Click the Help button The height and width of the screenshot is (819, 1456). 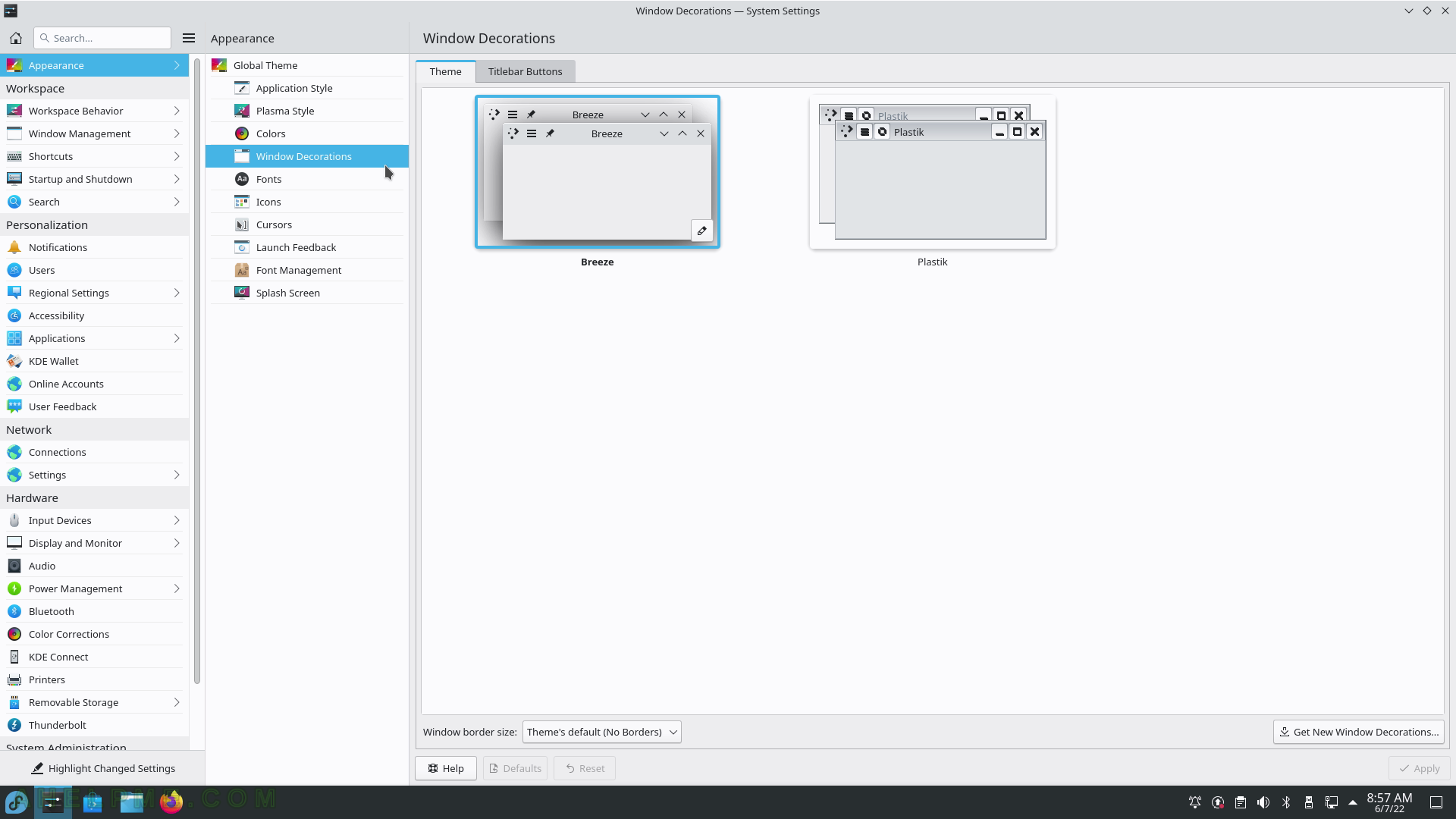[x=445, y=768]
